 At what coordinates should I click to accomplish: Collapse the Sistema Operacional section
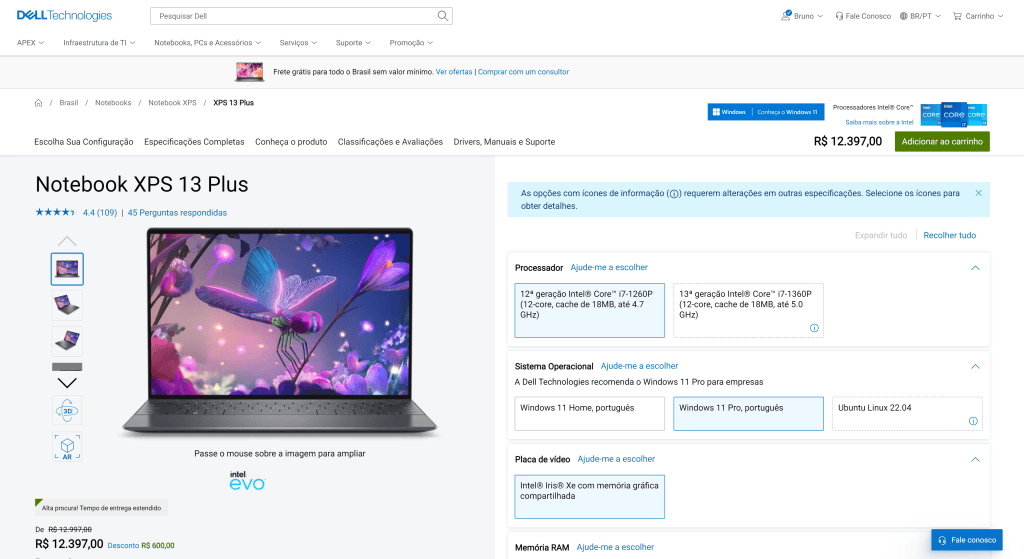[975, 366]
